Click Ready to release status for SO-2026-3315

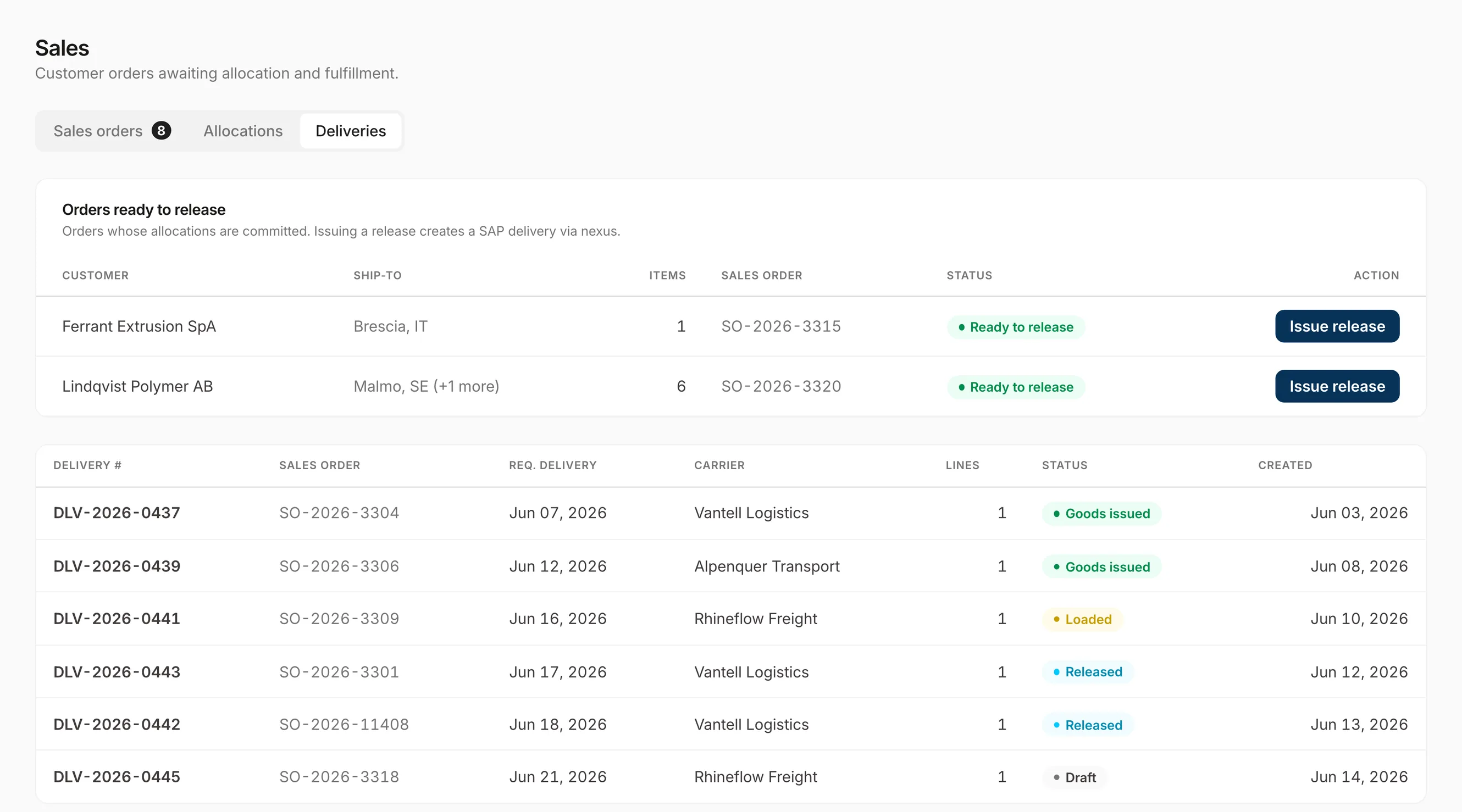click(1016, 327)
